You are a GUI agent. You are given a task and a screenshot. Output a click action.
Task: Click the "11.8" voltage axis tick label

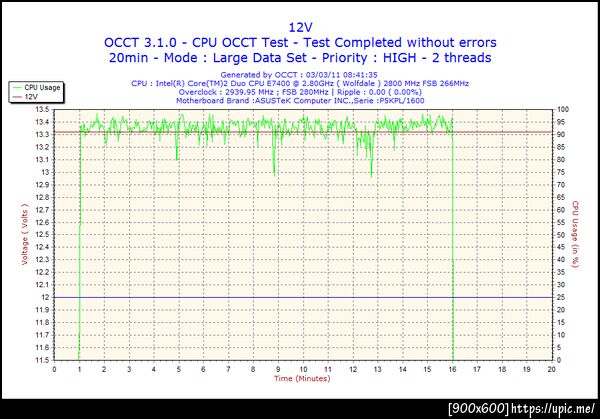click(x=42, y=323)
